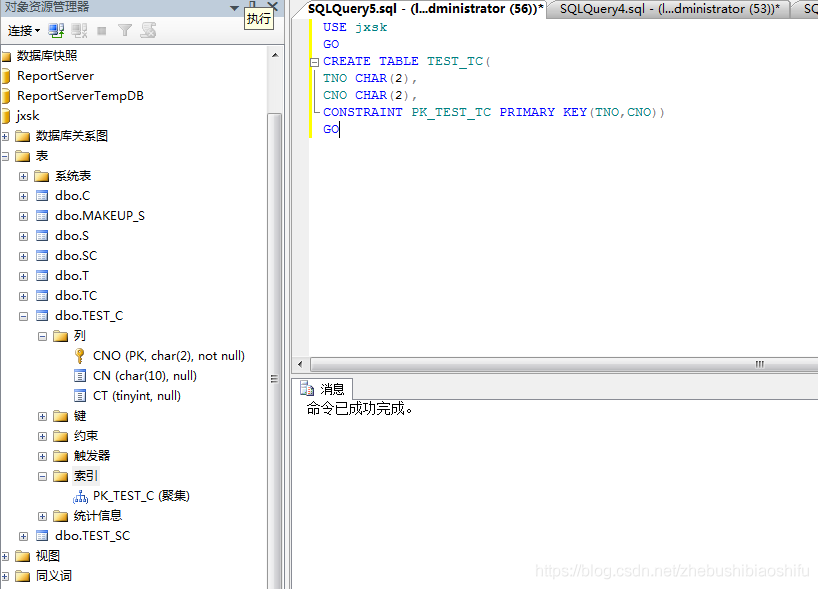
Task: Click the filter funnel icon
Action: click(125, 31)
